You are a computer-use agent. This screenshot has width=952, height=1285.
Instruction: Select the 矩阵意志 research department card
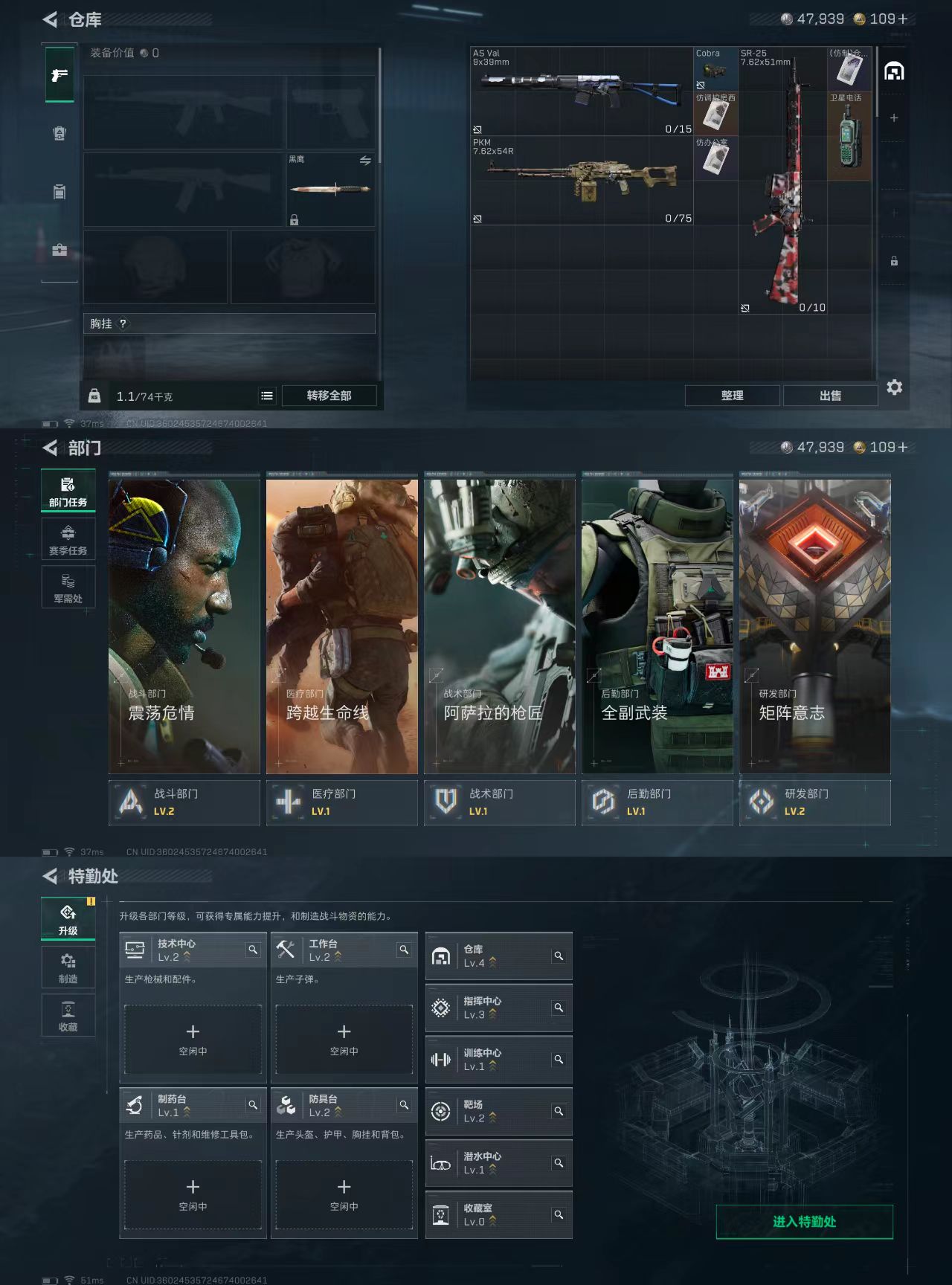point(815,626)
